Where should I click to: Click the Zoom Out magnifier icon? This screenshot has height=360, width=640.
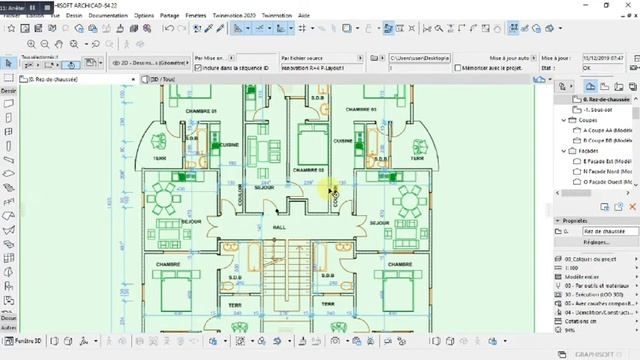45,44
